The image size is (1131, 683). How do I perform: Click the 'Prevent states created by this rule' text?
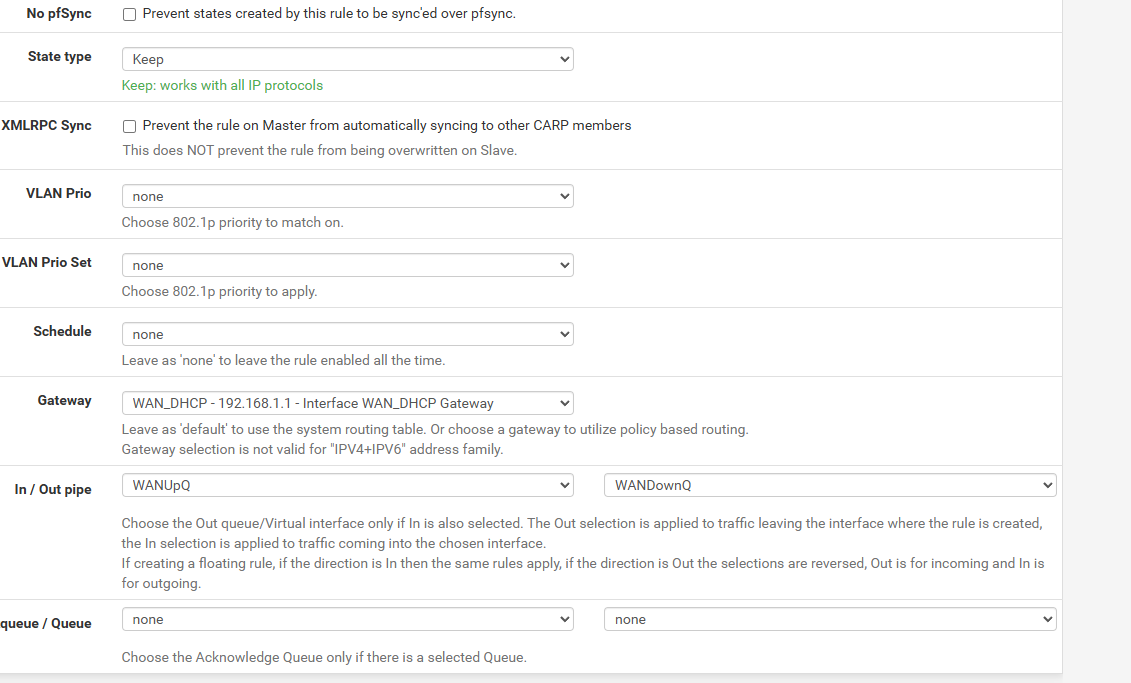pos(329,15)
